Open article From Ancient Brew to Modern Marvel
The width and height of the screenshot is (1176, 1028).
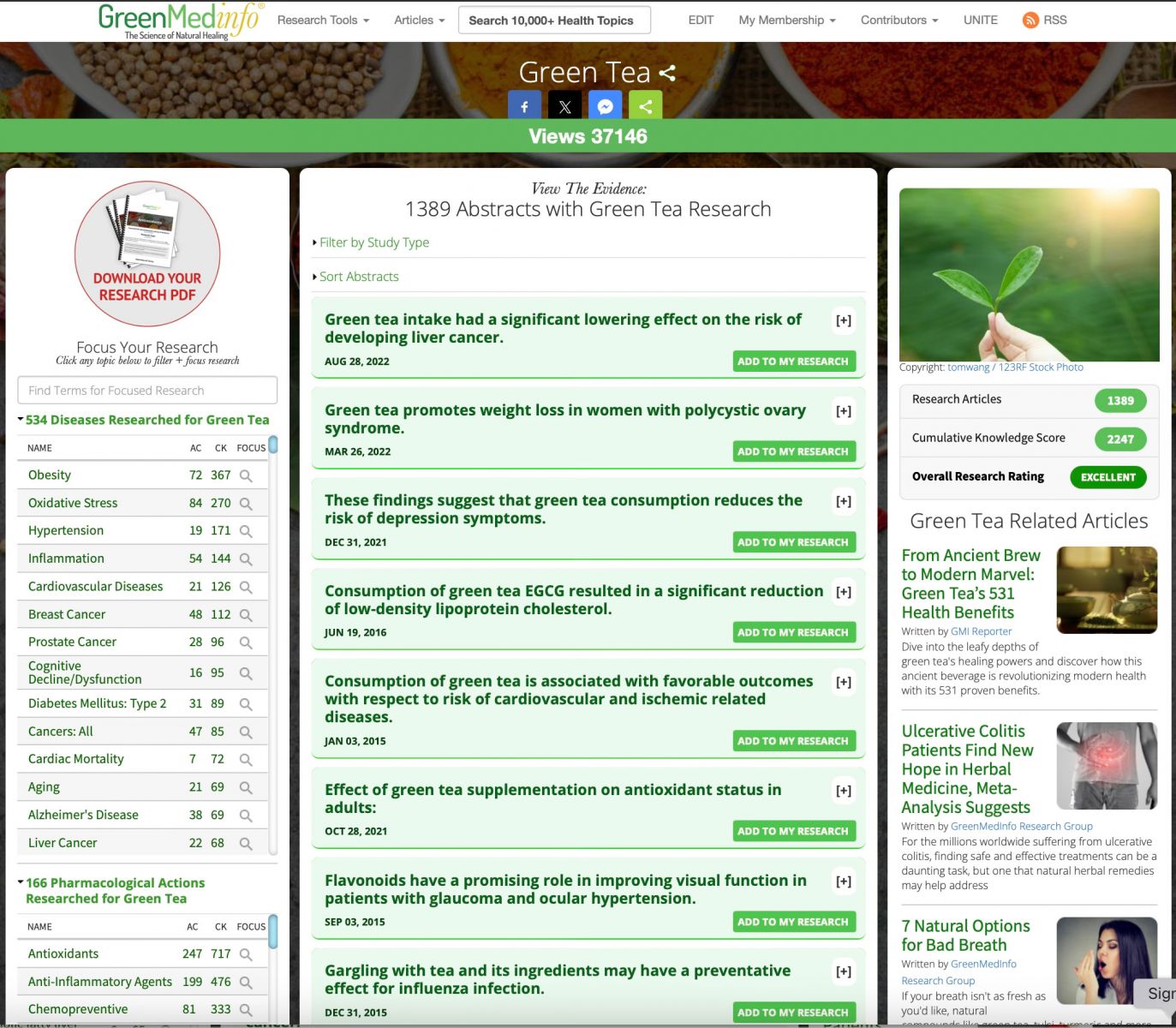[x=971, y=583]
